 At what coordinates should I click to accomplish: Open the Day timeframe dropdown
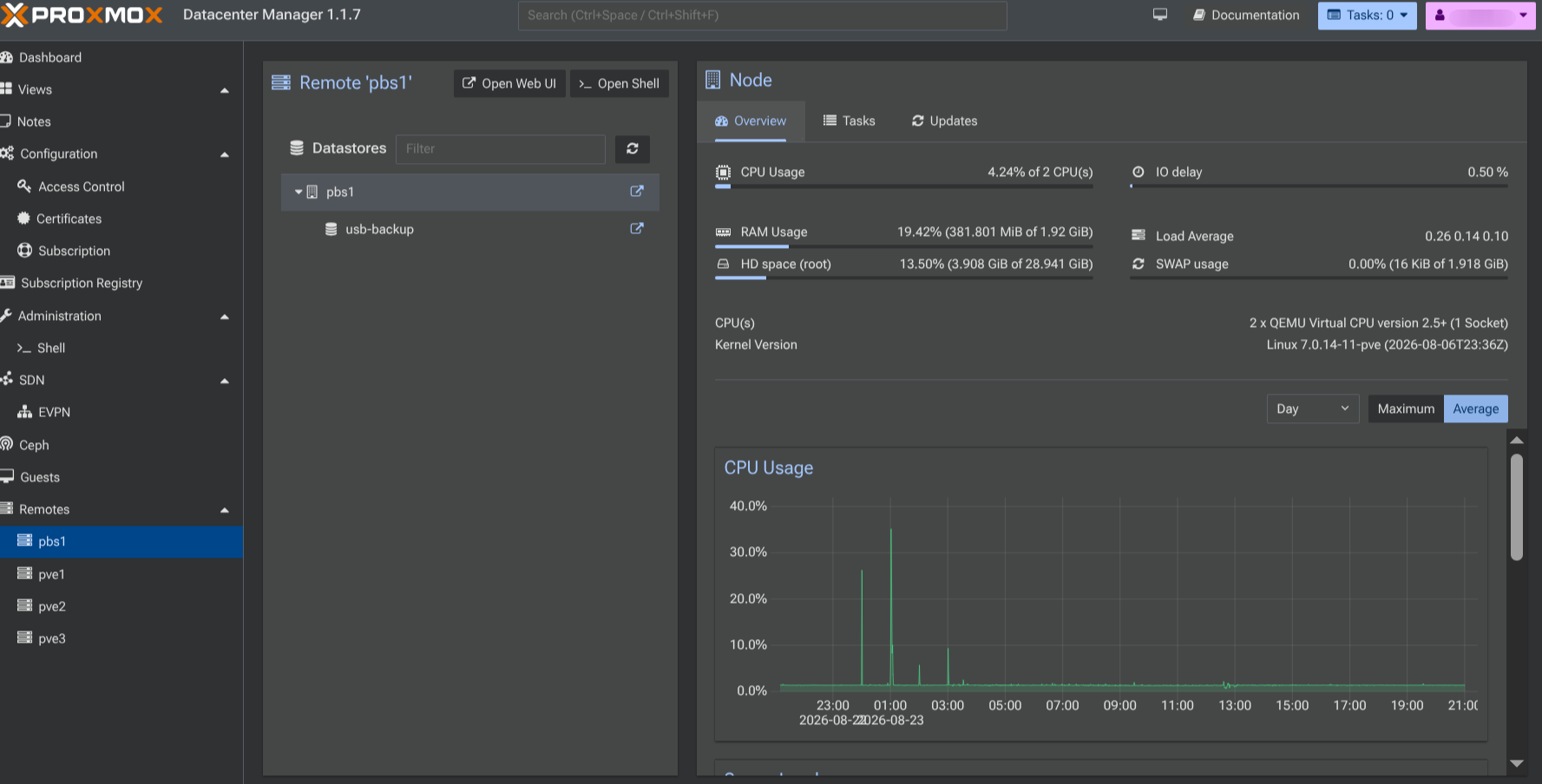[x=1312, y=408]
